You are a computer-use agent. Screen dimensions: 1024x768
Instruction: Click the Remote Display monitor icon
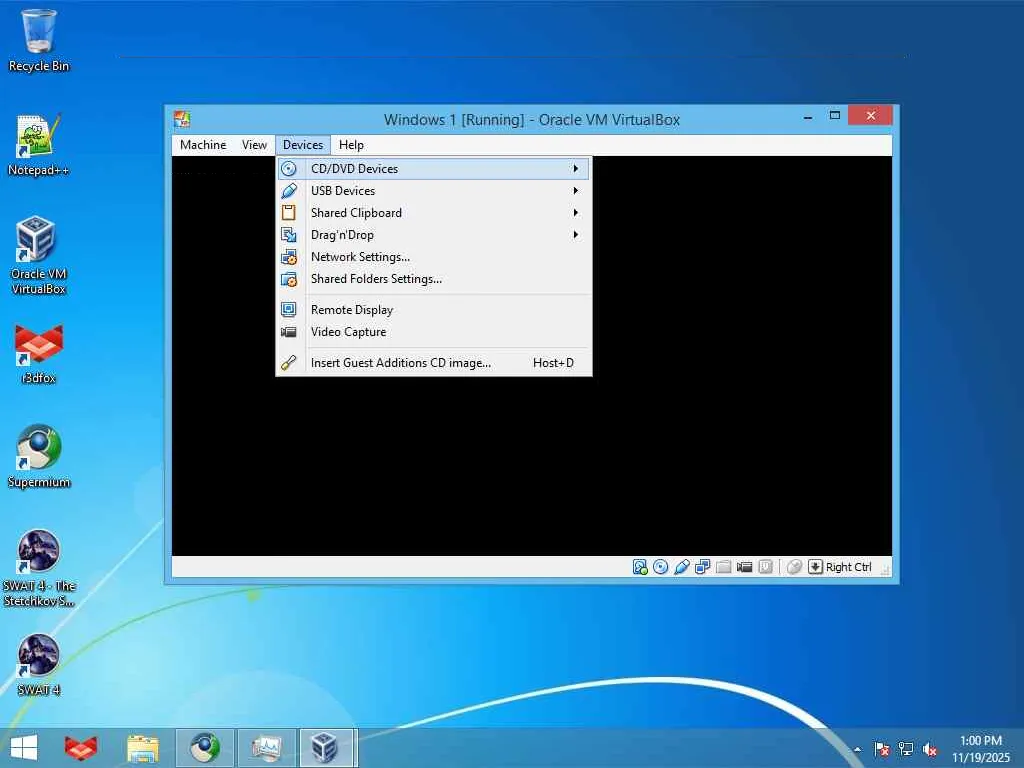coord(289,310)
